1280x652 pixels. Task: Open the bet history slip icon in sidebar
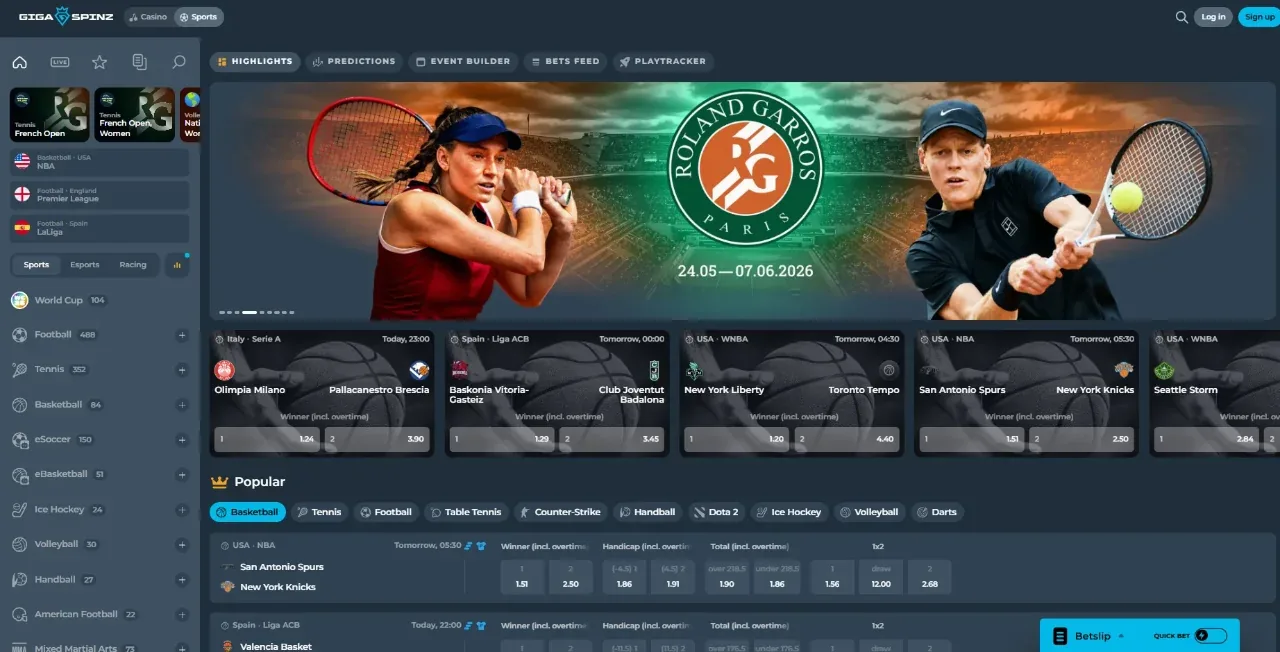[139, 62]
